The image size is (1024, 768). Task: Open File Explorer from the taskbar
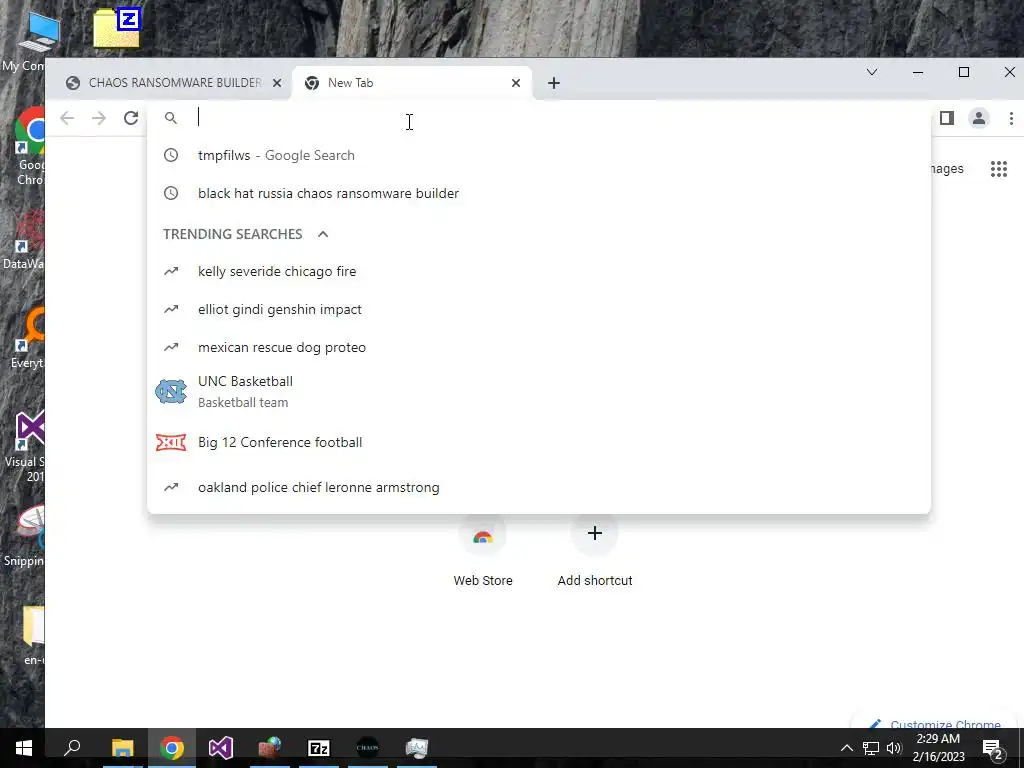(x=122, y=748)
